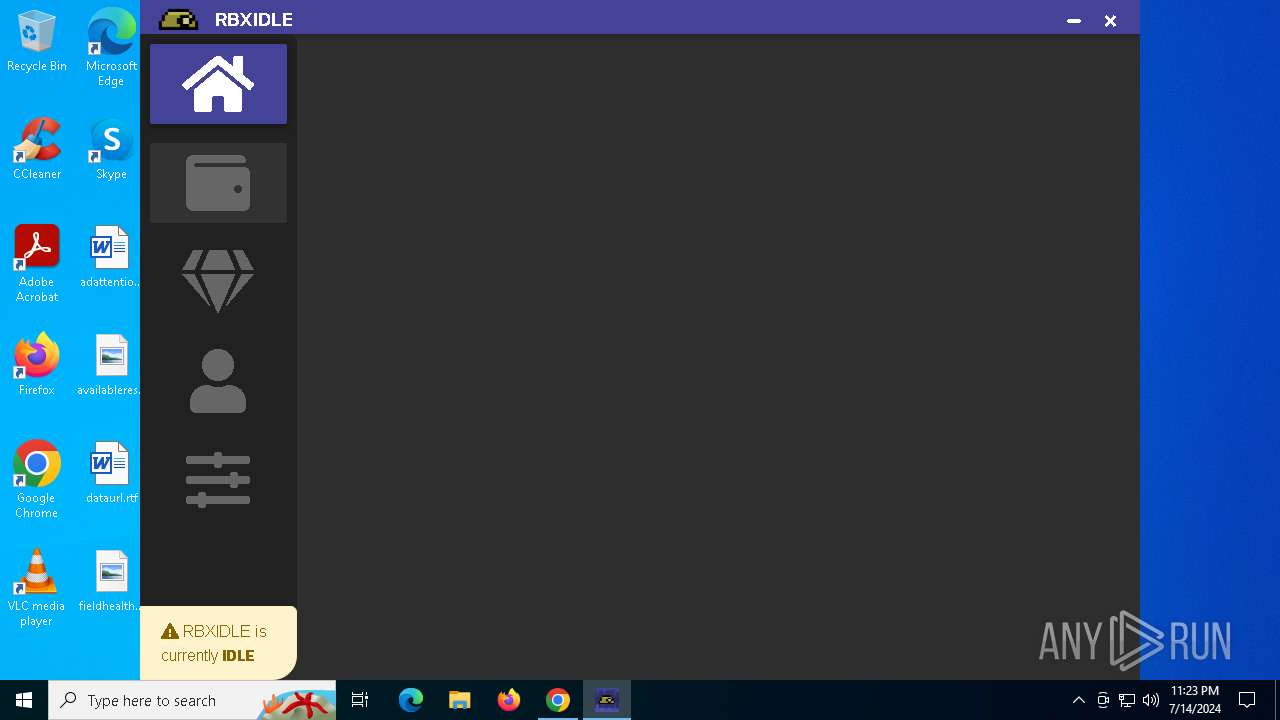Open the Wallet section in RBXIDLE

[x=218, y=183]
